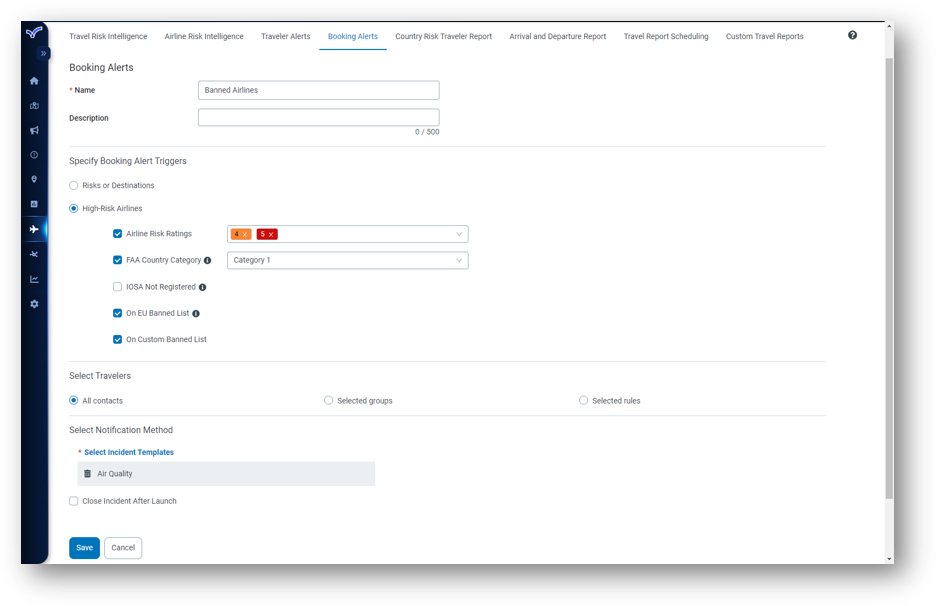Viewport: 936px width, 606px height.
Task: Click the Cancel button
Action: tap(123, 548)
